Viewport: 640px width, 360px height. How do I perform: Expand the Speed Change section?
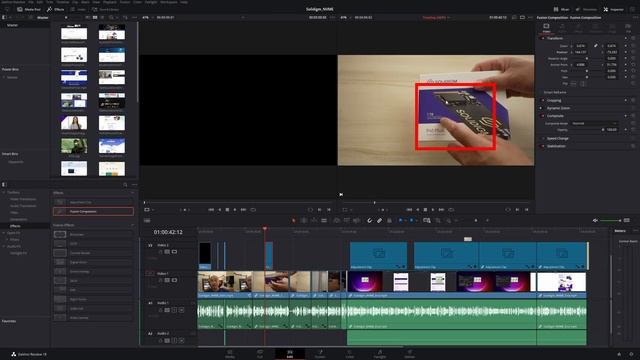[x=558, y=138]
